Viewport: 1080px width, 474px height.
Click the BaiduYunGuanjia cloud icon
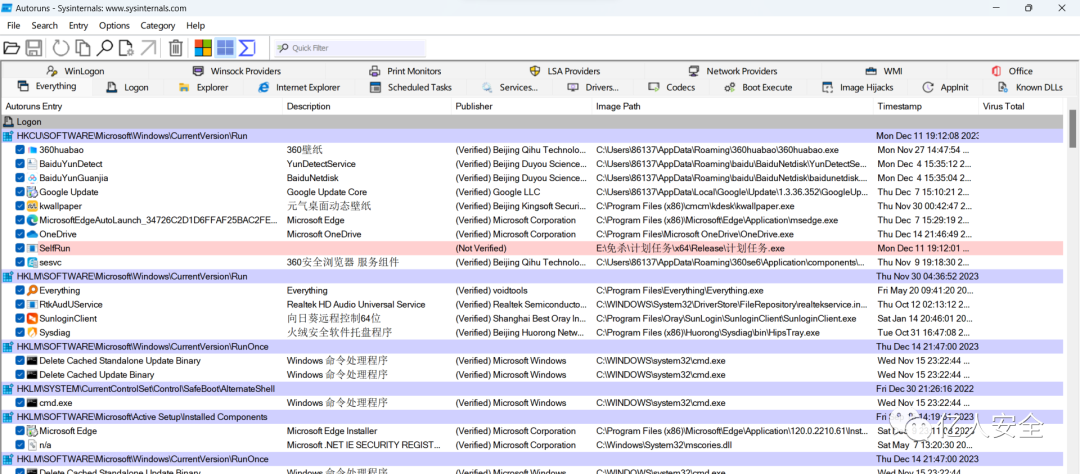[32, 178]
